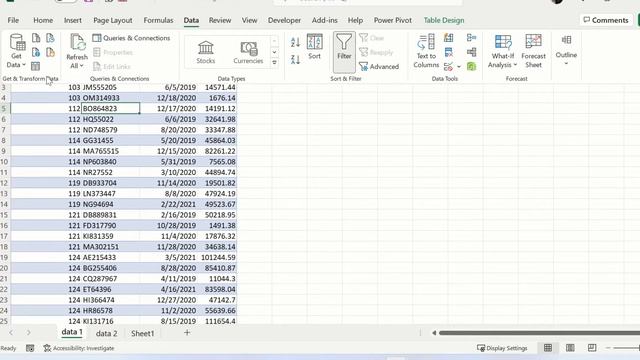Image resolution: width=640 pixels, height=360 pixels.
Task: Open the Table Design tab
Action: click(444, 20)
